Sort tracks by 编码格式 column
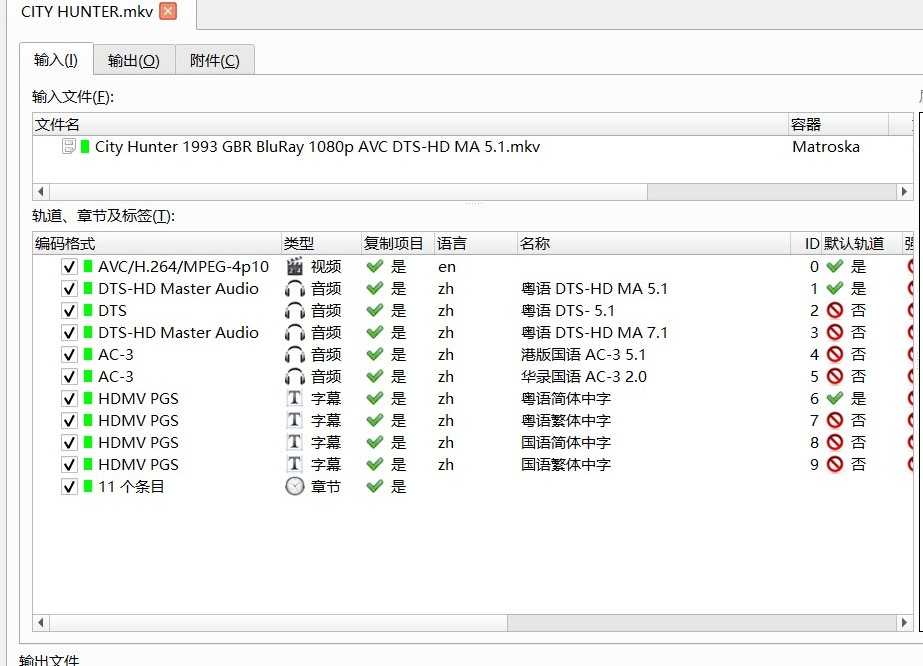 pyautogui.click(x=157, y=243)
